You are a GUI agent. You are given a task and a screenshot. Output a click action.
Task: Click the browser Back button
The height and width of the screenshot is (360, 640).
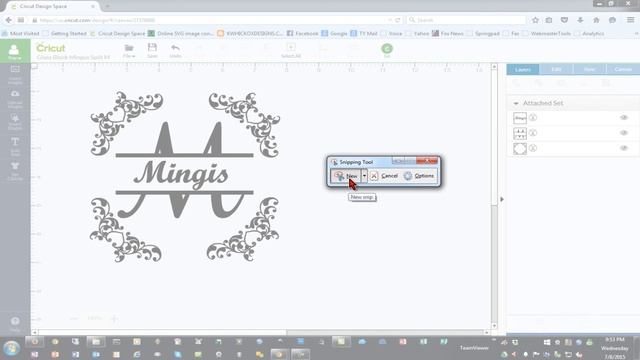(9, 20)
